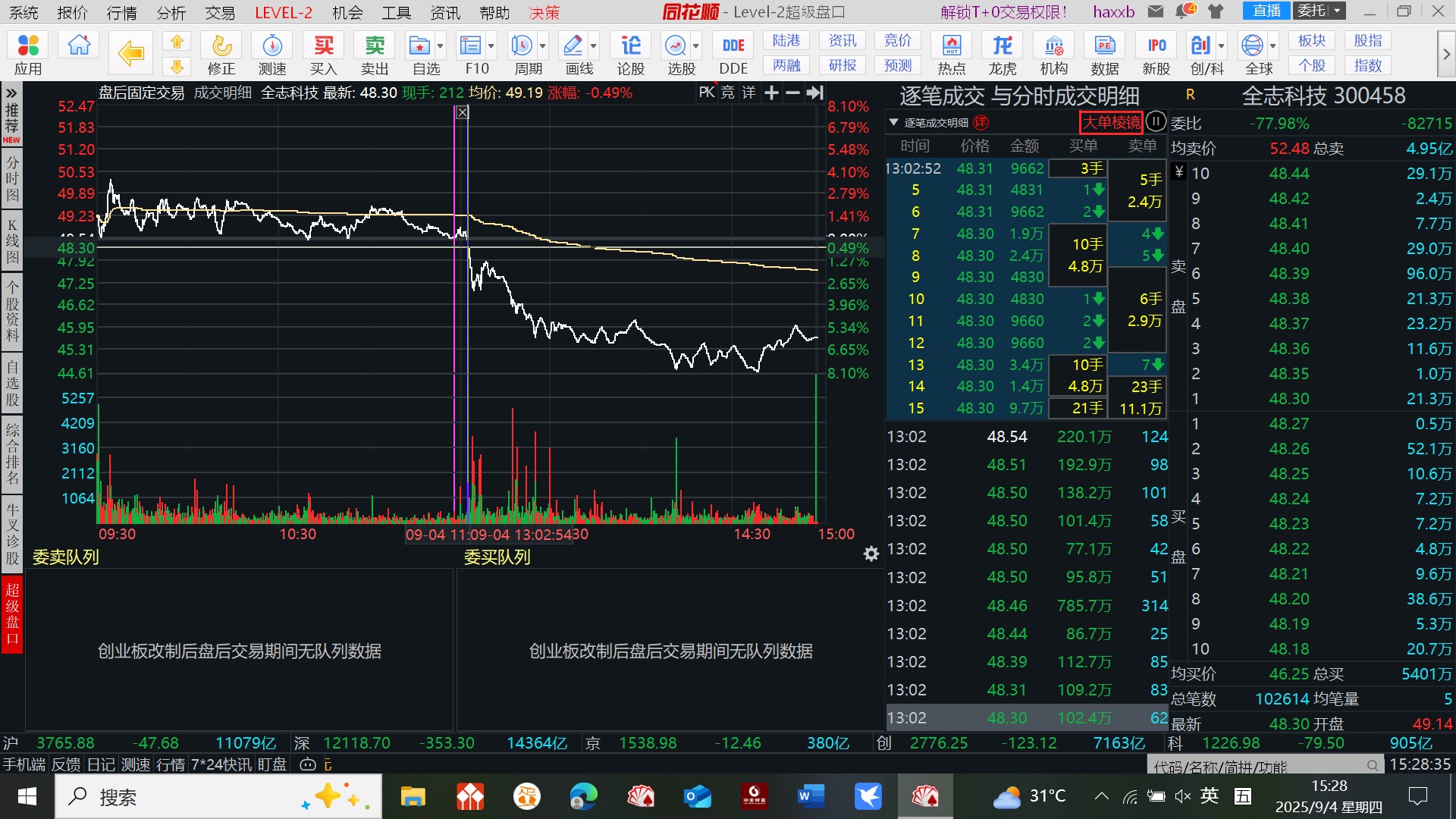The image size is (1456, 819).
Task: Expand the 选股 dropdown arrow
Action: (695, 46)
